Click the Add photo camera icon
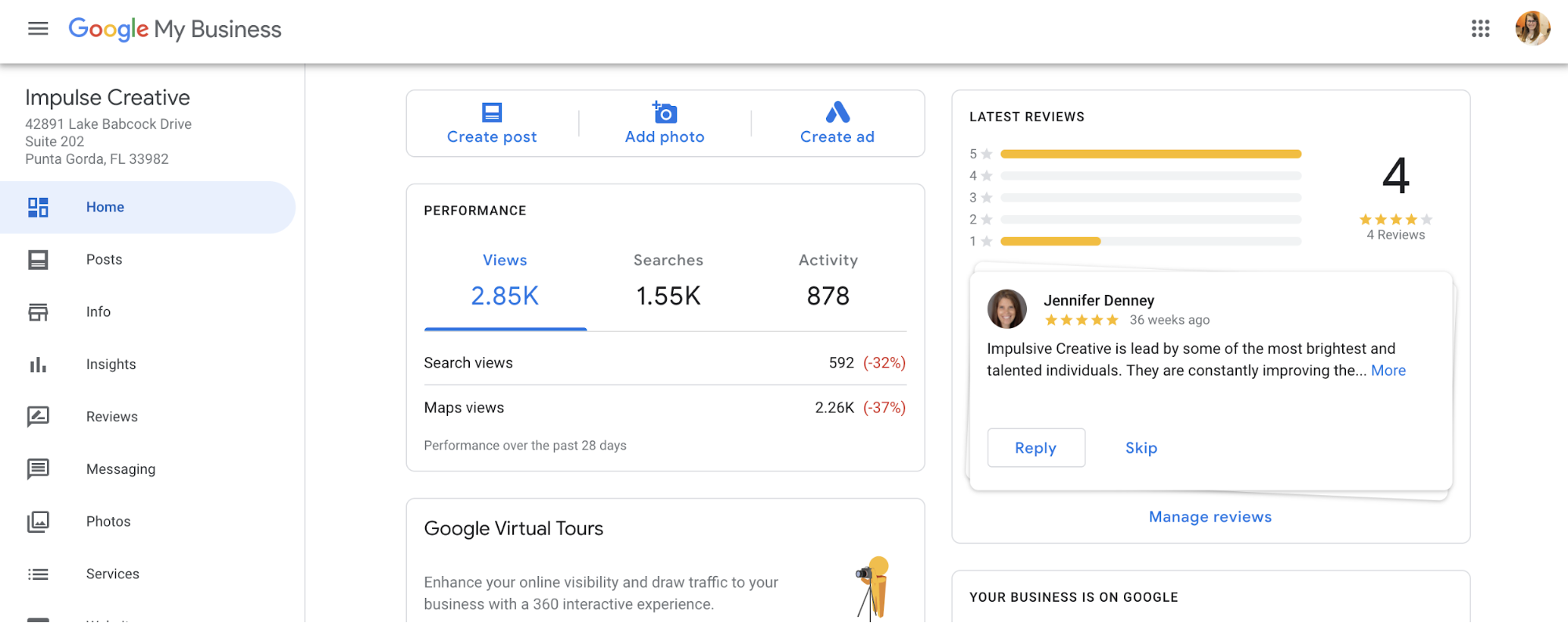The image size is (1568, 623). tap(664, 112)
